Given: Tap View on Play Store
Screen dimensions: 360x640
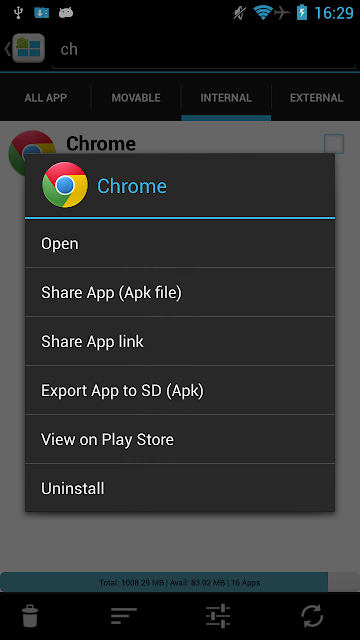Looking at the screenshot, I should point(180,439).
